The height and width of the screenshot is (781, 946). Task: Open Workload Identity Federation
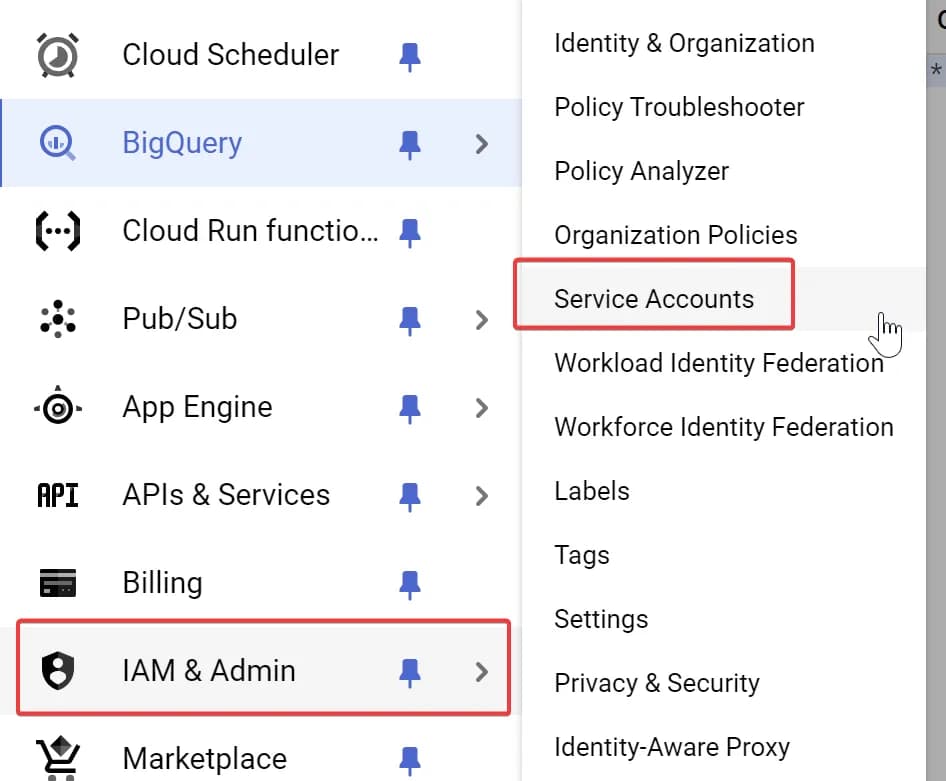pyautogui.click(x=724, y=363)
